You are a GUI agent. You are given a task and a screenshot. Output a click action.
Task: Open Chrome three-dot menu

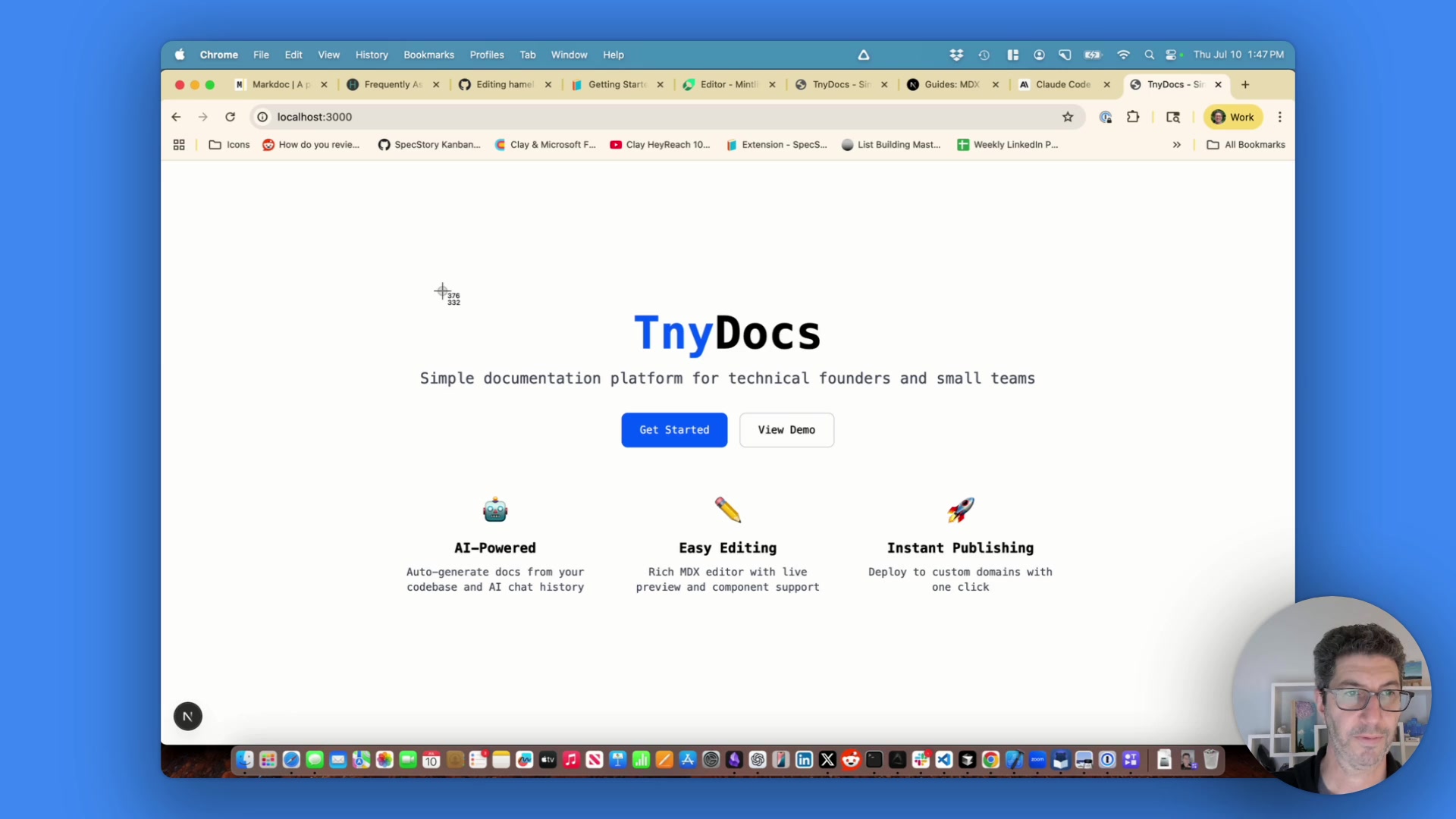point(1280,117)
